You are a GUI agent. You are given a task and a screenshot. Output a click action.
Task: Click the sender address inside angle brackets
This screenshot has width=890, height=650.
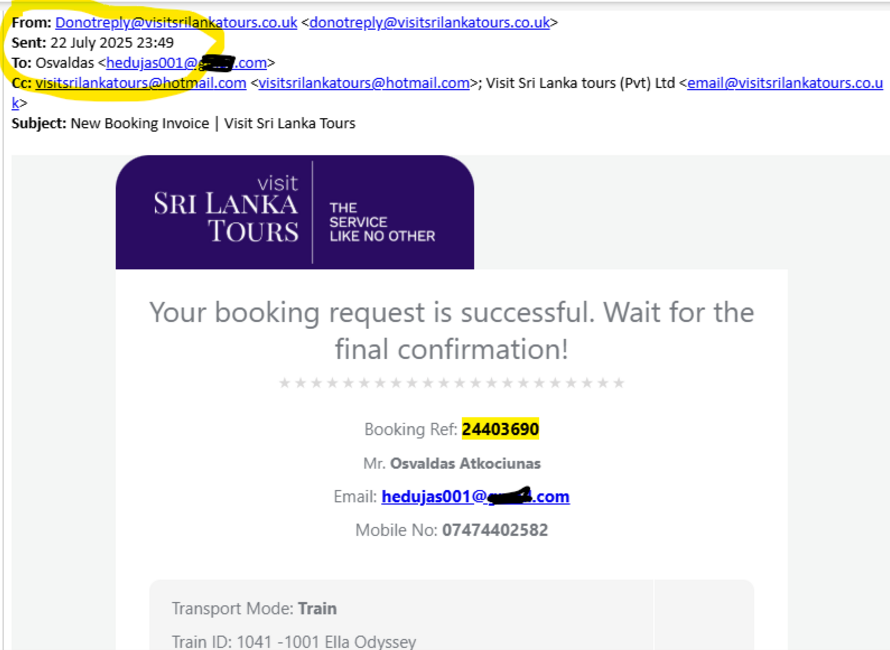pos(429,22)
